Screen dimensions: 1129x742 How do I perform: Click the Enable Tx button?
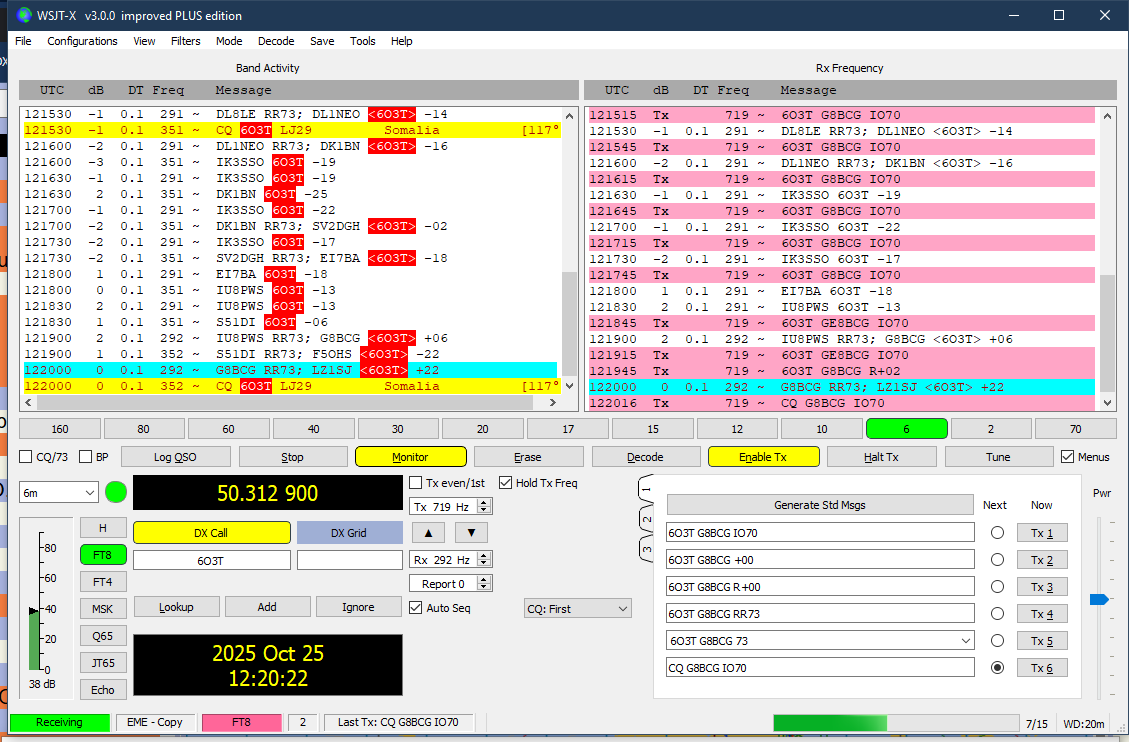(763, 457)
